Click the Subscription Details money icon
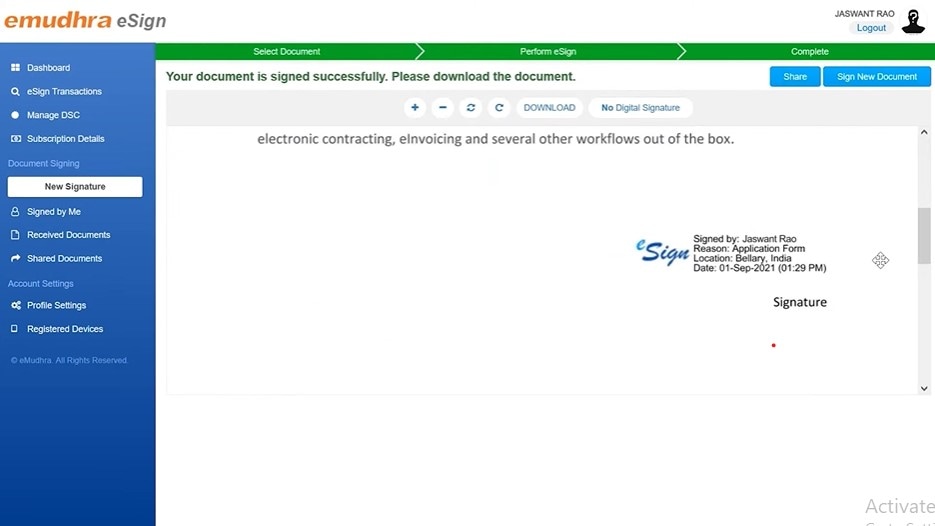The height and width of the screenshot is (526, 935). [16, 138]
